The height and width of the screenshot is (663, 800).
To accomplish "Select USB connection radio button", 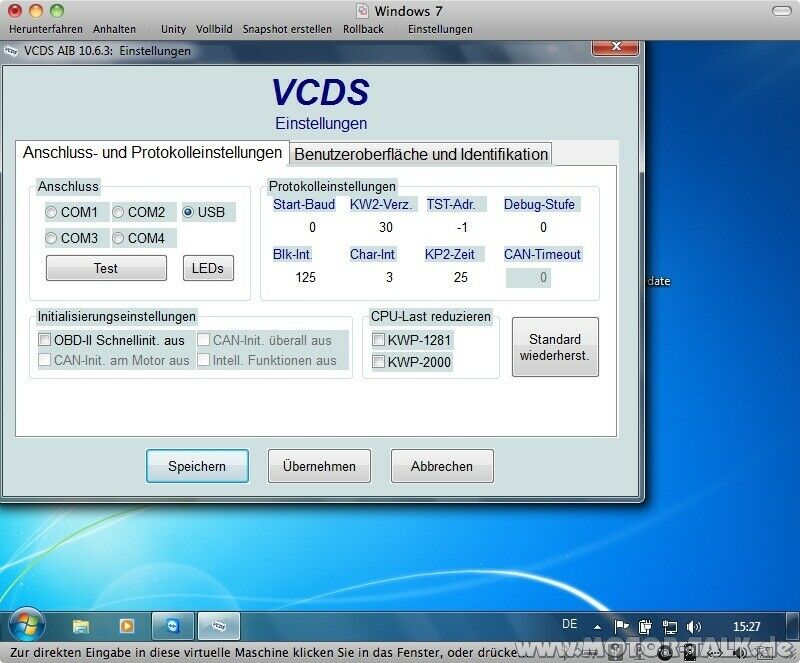I will [188, 212].
